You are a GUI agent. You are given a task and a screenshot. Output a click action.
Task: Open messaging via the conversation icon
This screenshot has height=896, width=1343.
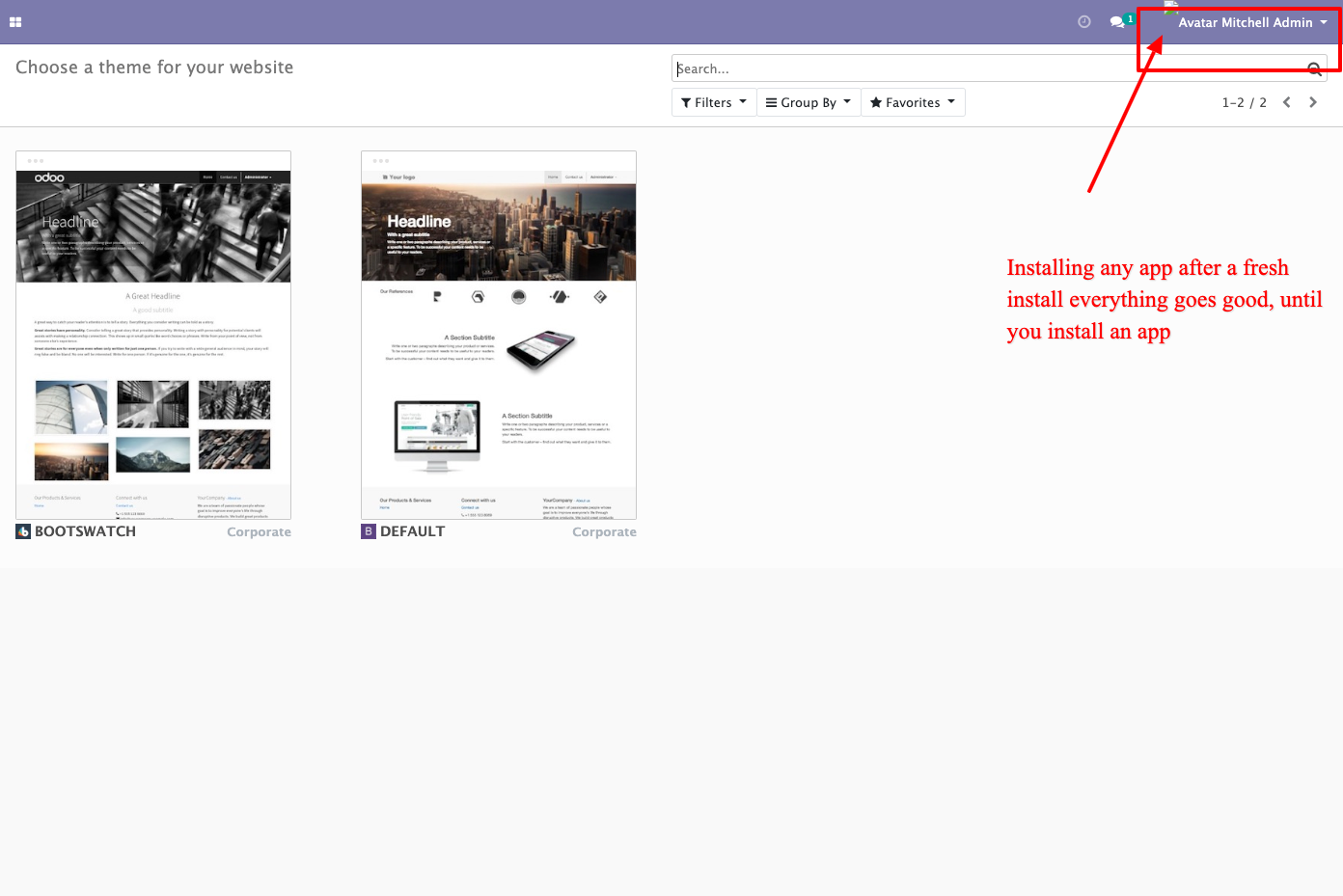(x=1117, y=21)
